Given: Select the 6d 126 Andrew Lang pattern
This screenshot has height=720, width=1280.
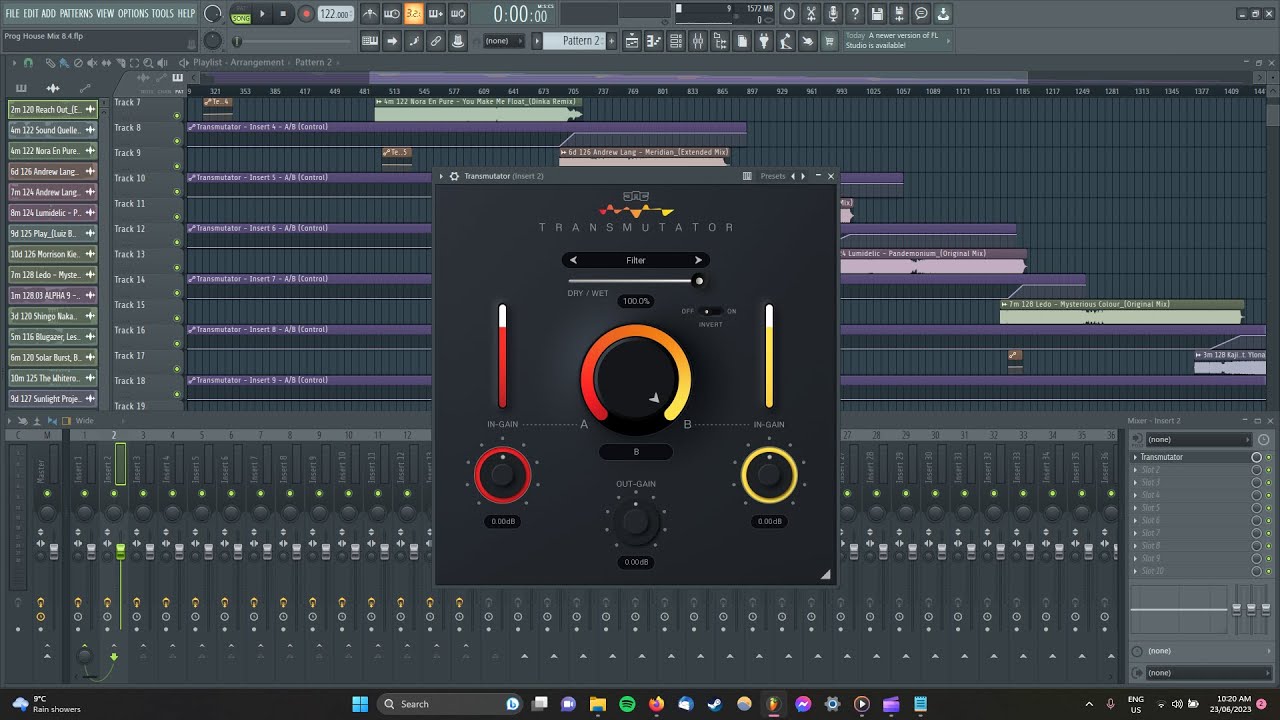Looking at the screenshot, I should (x=53, y=171).
